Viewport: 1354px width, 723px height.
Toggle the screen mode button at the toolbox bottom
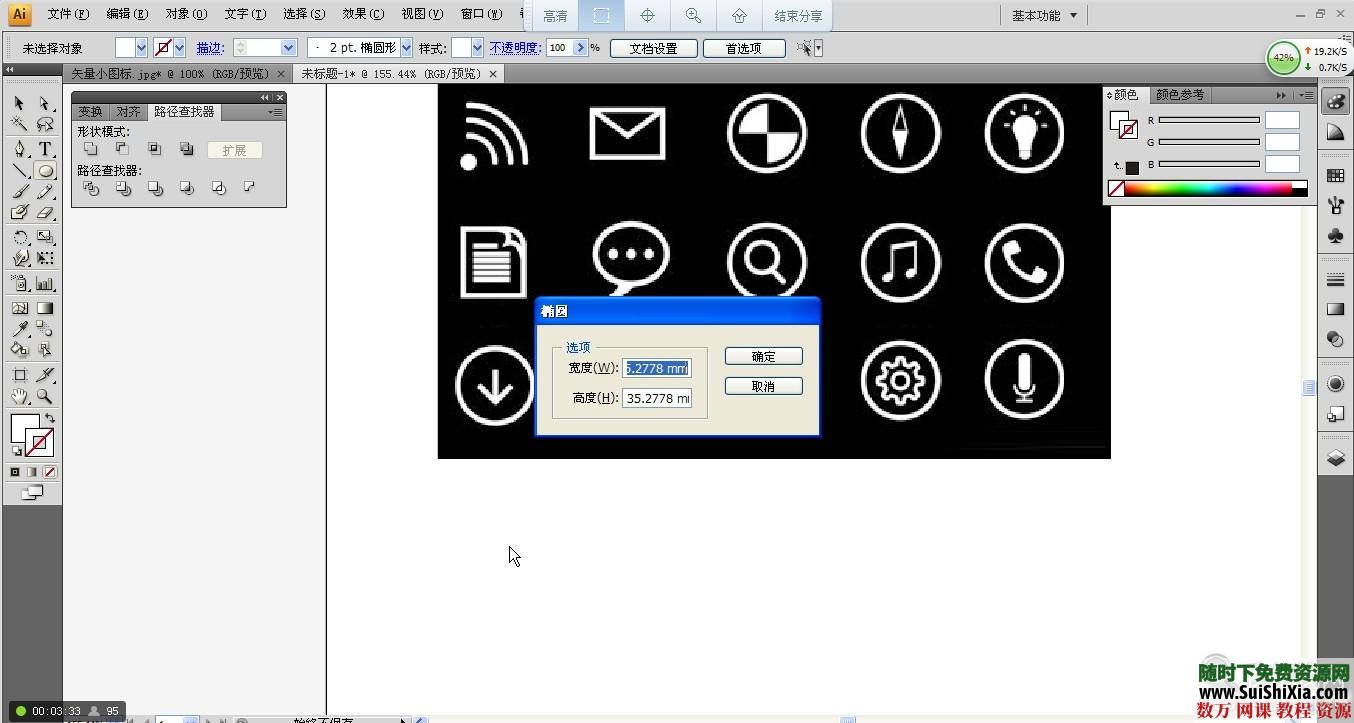[33, 493]
